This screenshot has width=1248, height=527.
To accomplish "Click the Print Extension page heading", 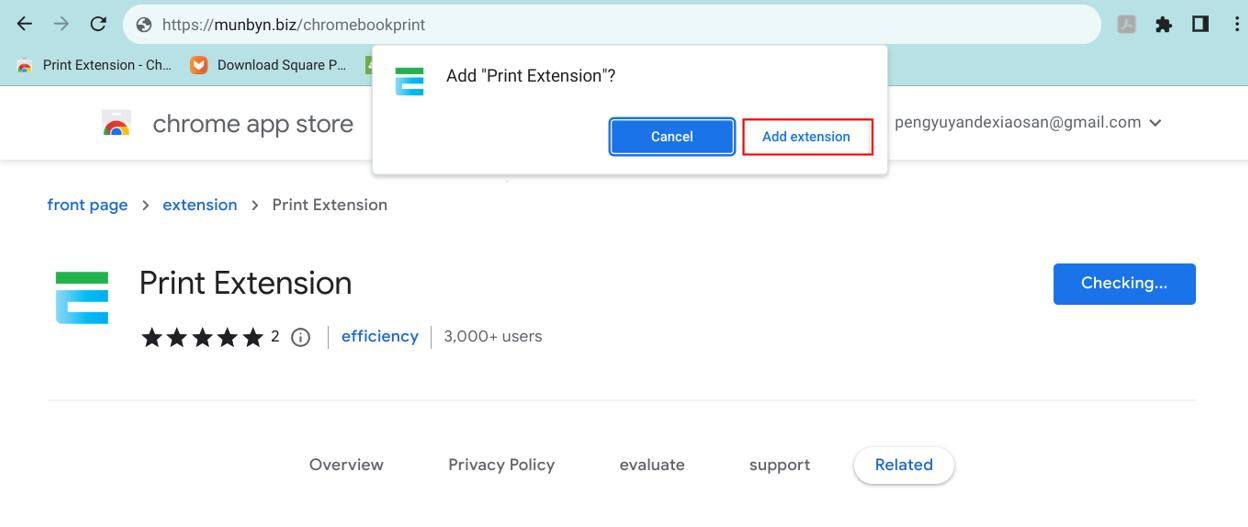I will pyautogui.click(x=245, y=283).
